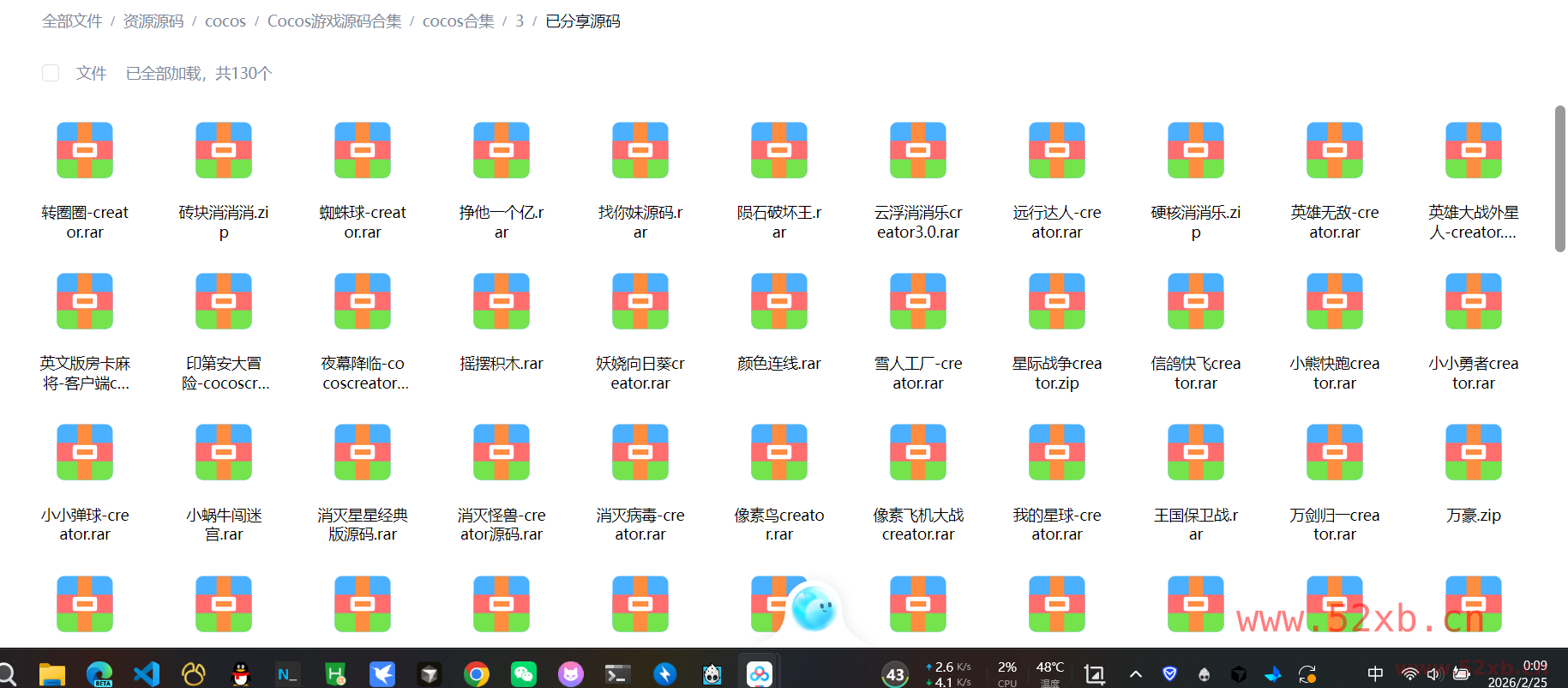
Task: Launch Google Chrome from the taskbar
Action: click(477, 674)
